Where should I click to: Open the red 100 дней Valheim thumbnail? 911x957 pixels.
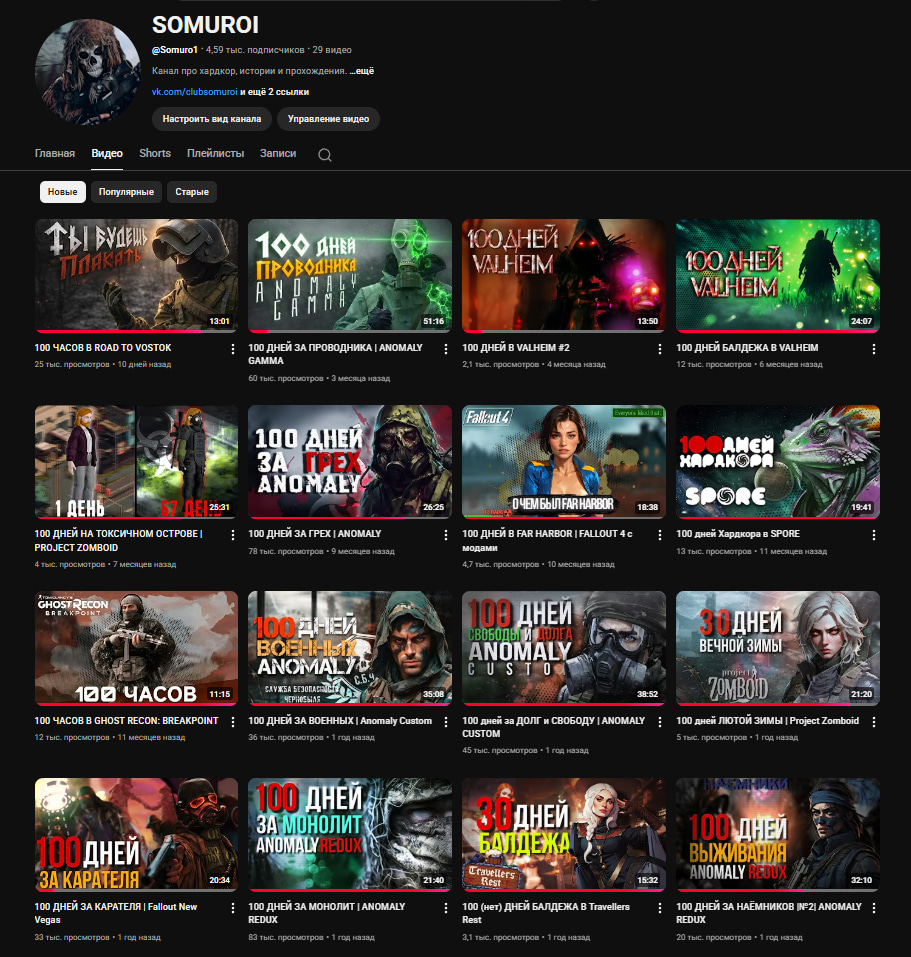564,276
